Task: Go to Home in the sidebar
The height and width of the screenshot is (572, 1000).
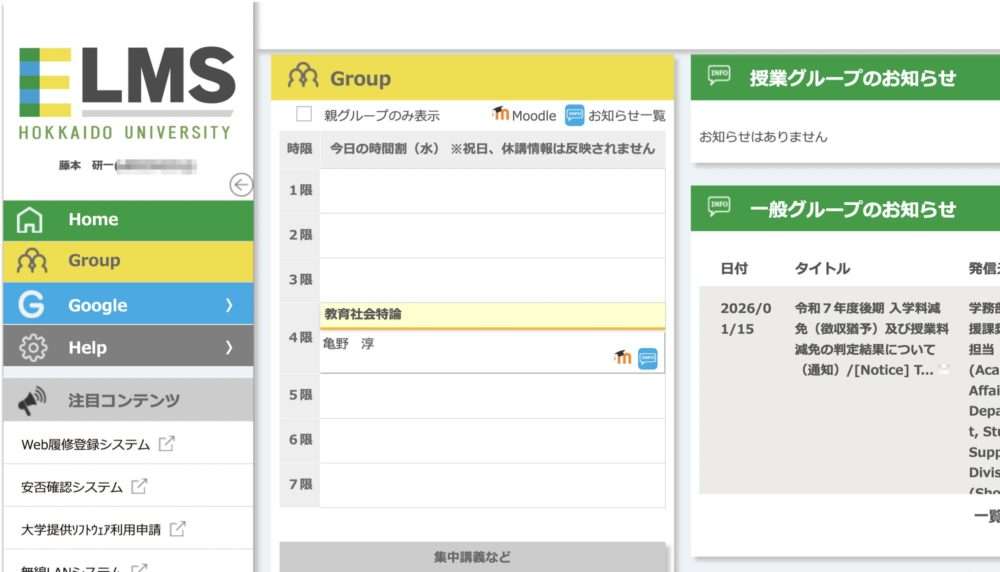Action: coord(93,220)
